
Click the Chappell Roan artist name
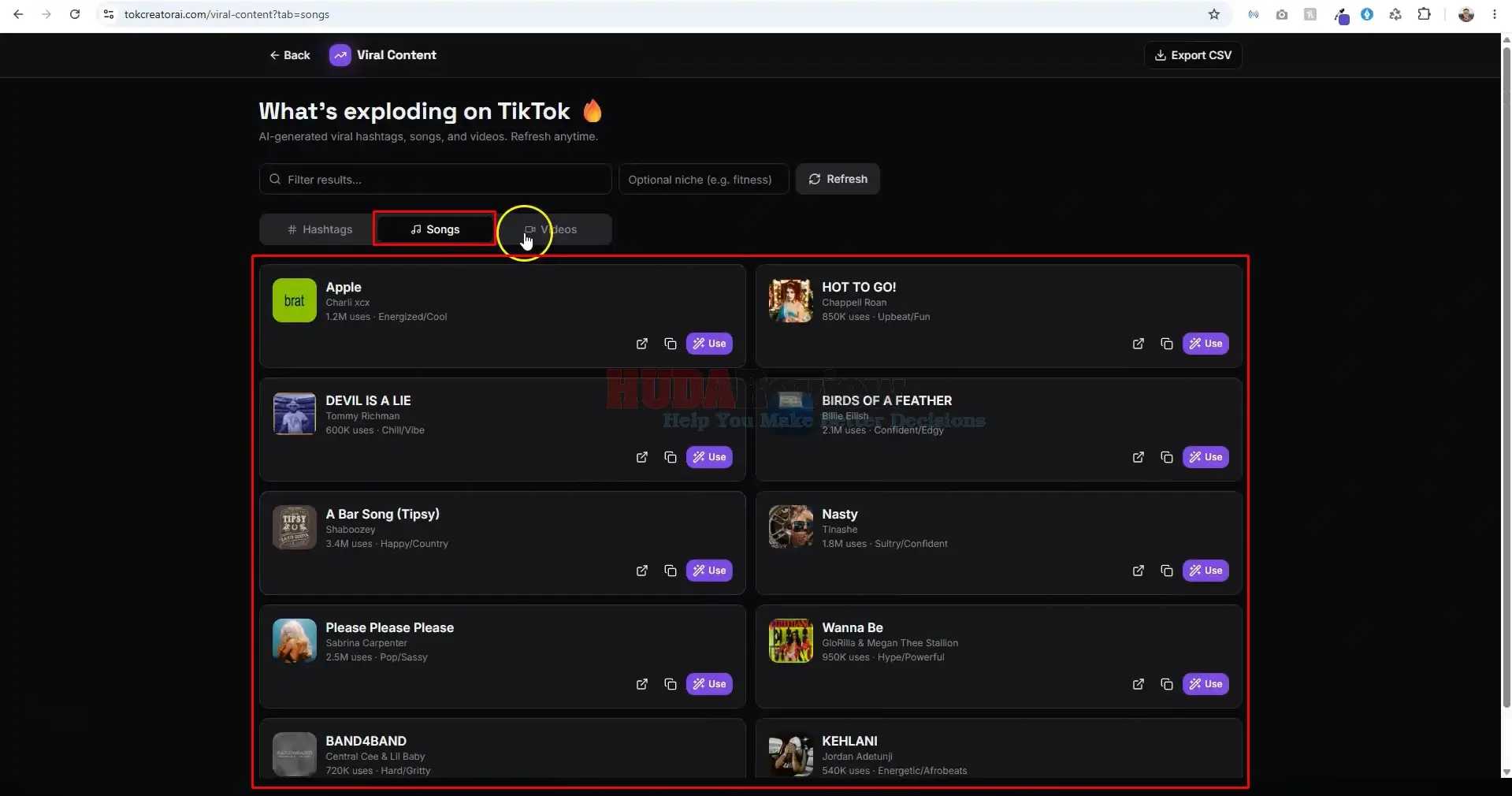coord(854,303)
